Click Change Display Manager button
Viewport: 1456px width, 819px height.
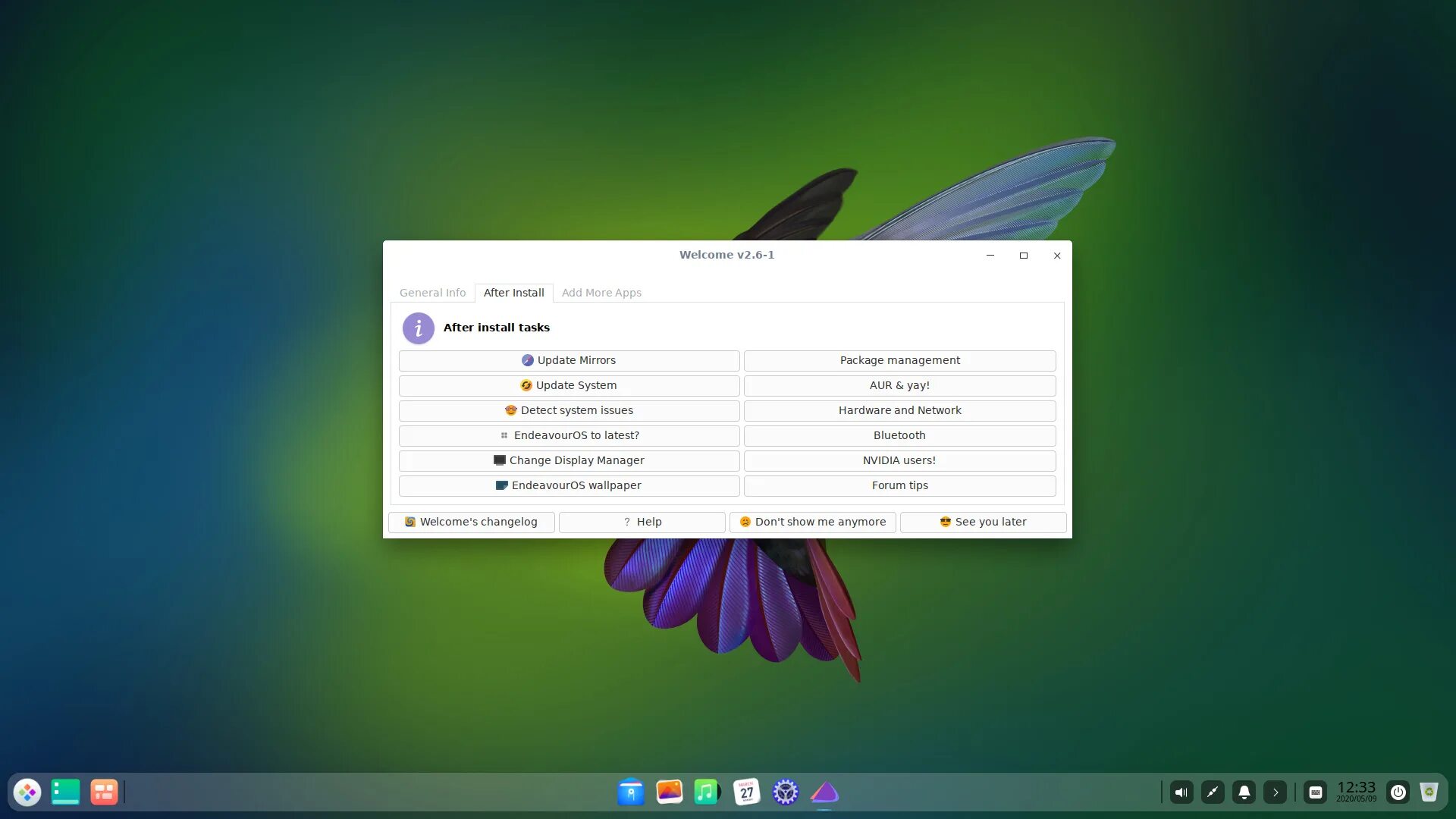point(569,460)
